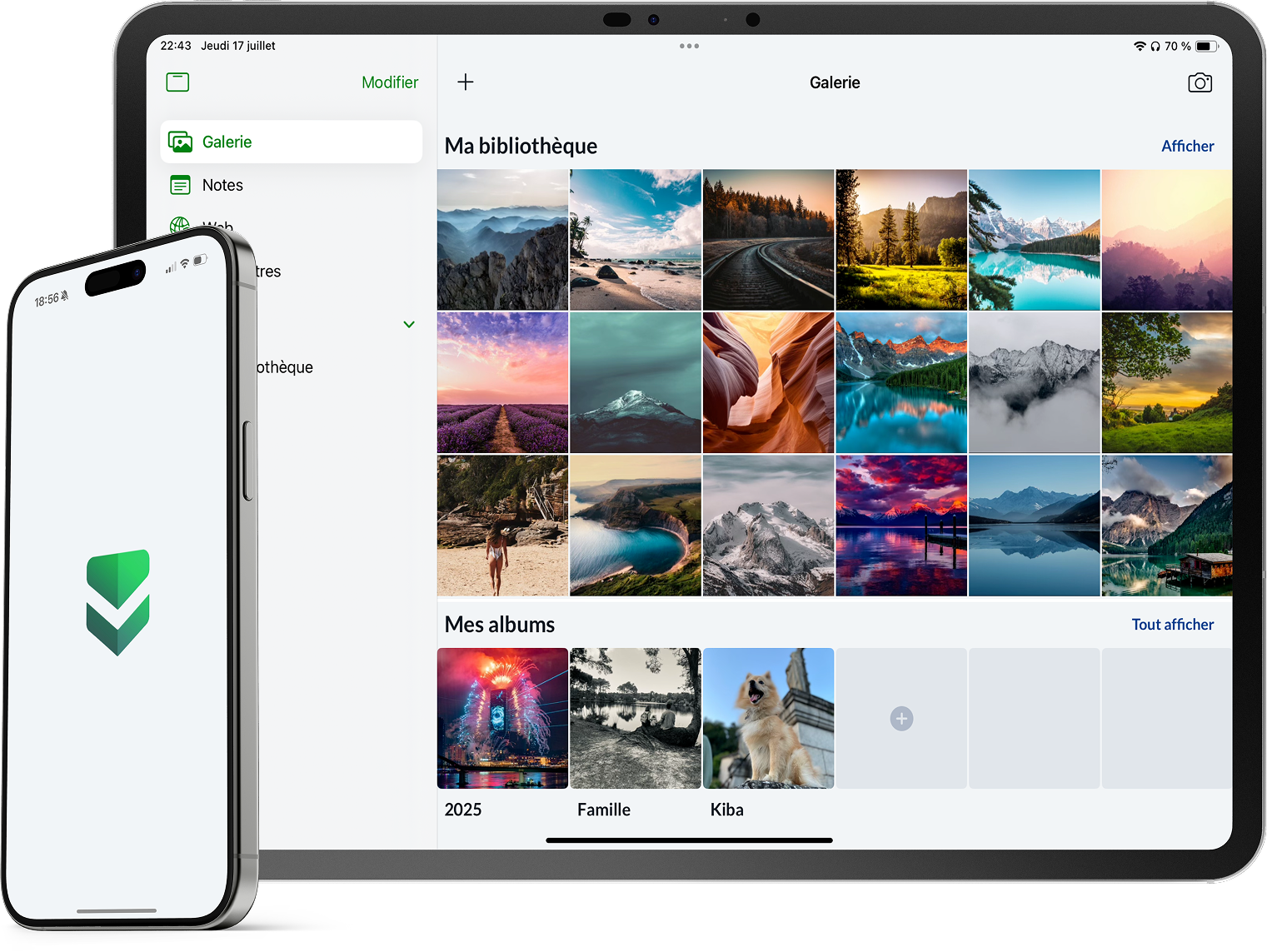Select Notes in the sidebar
The height and width of the screenshot is (952, 1267).
pos(292,185)
